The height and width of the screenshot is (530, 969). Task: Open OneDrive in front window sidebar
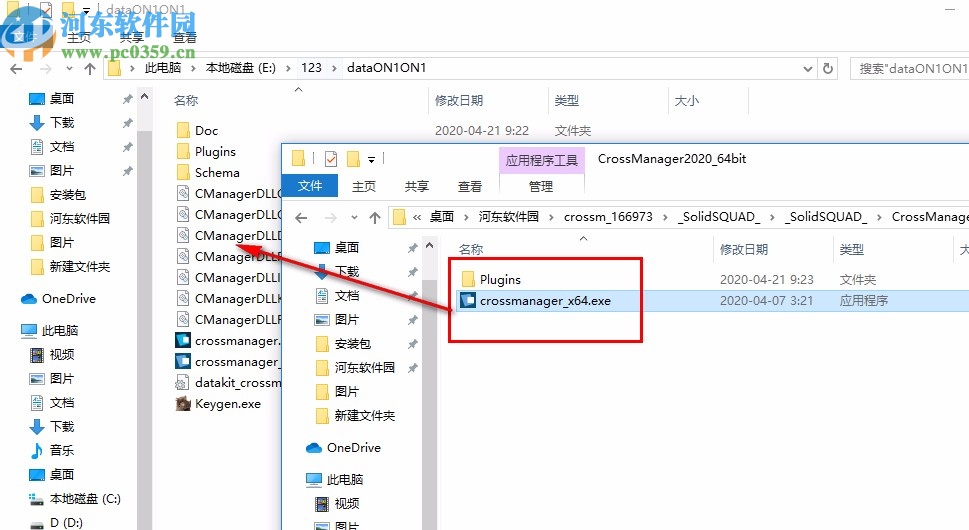point(344,448)
